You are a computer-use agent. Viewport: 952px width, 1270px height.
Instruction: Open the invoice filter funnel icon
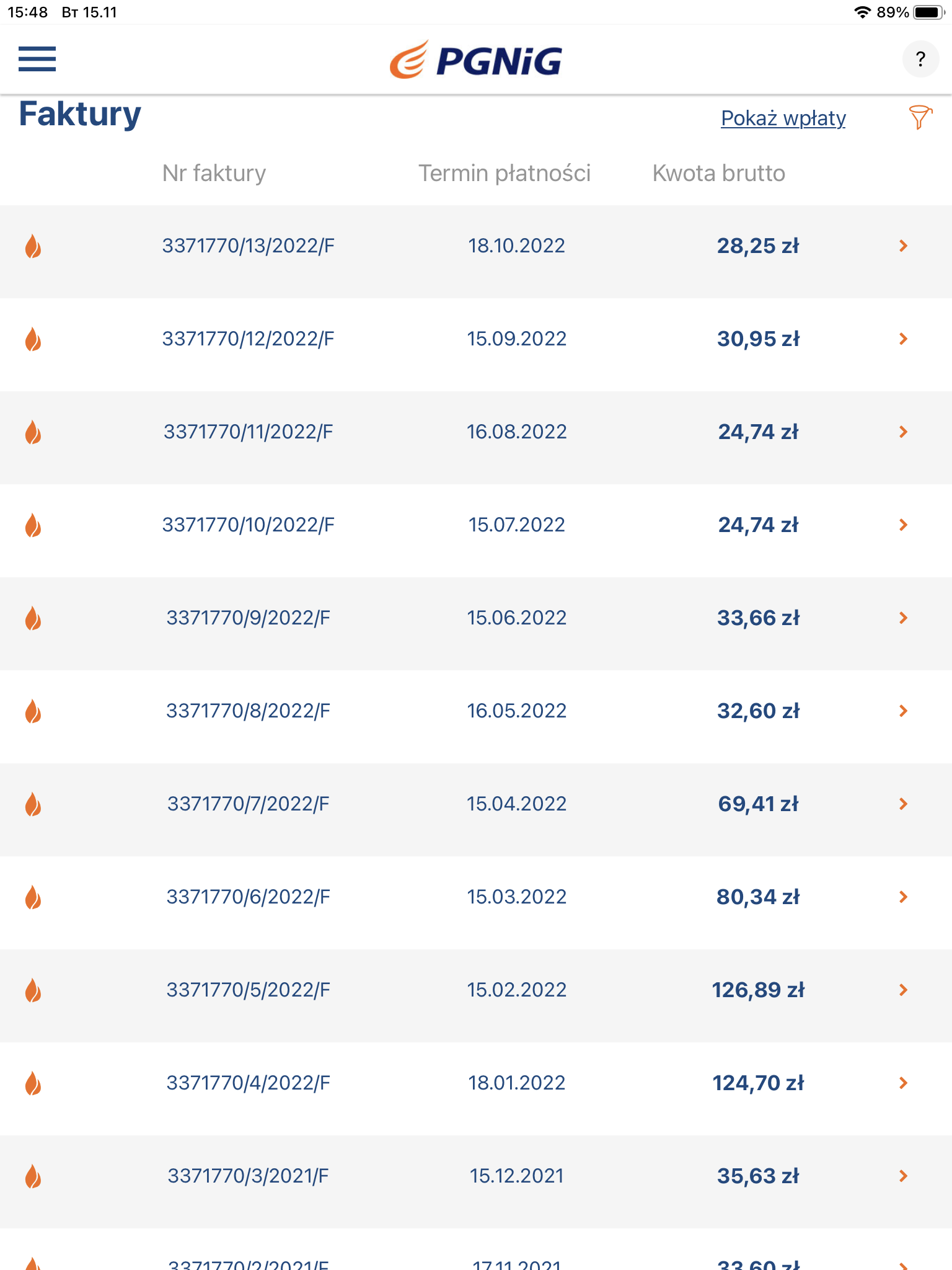click(920, 117)
